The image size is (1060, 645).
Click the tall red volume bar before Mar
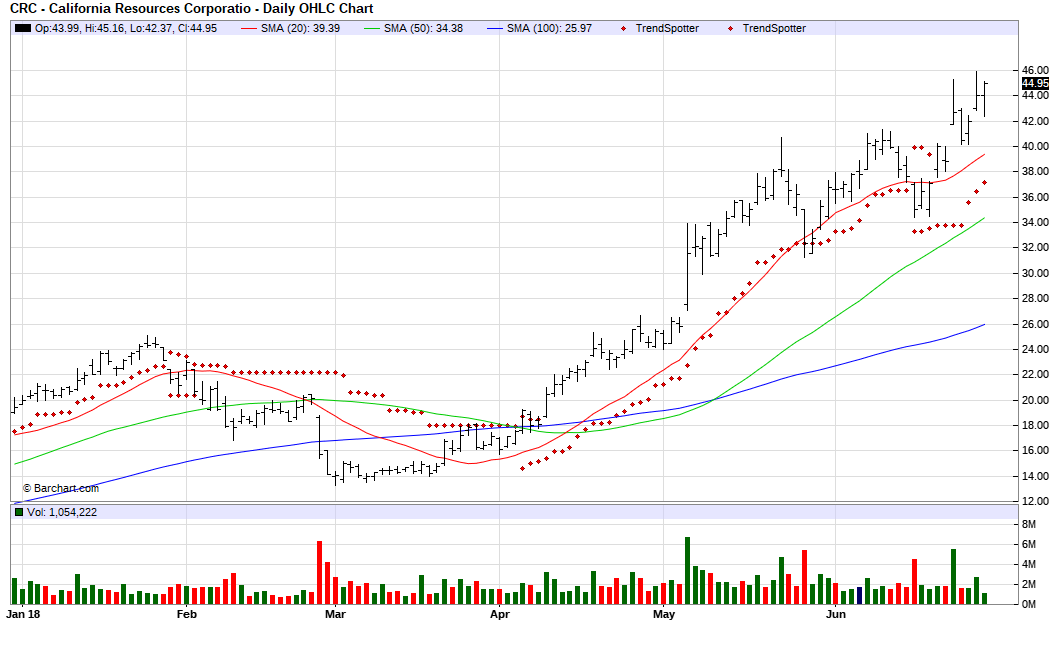tap(320, 573)
